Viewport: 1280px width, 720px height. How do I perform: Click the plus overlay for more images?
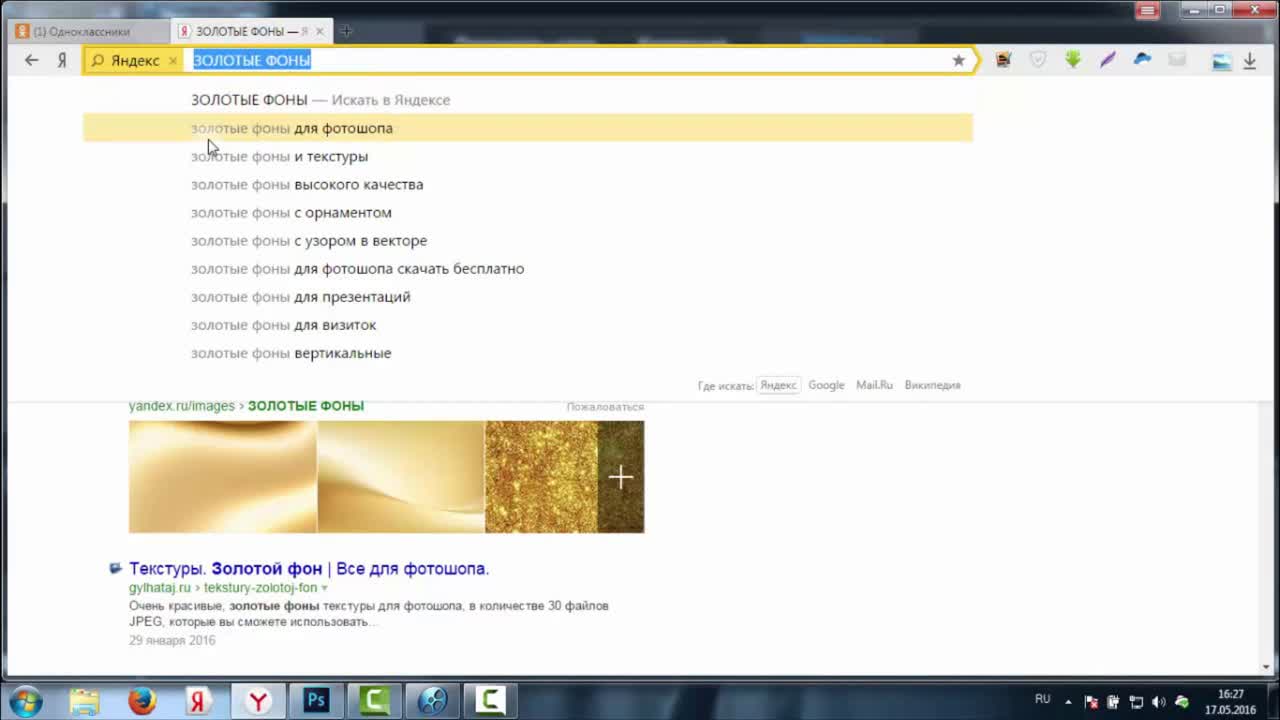click(621, 477)
